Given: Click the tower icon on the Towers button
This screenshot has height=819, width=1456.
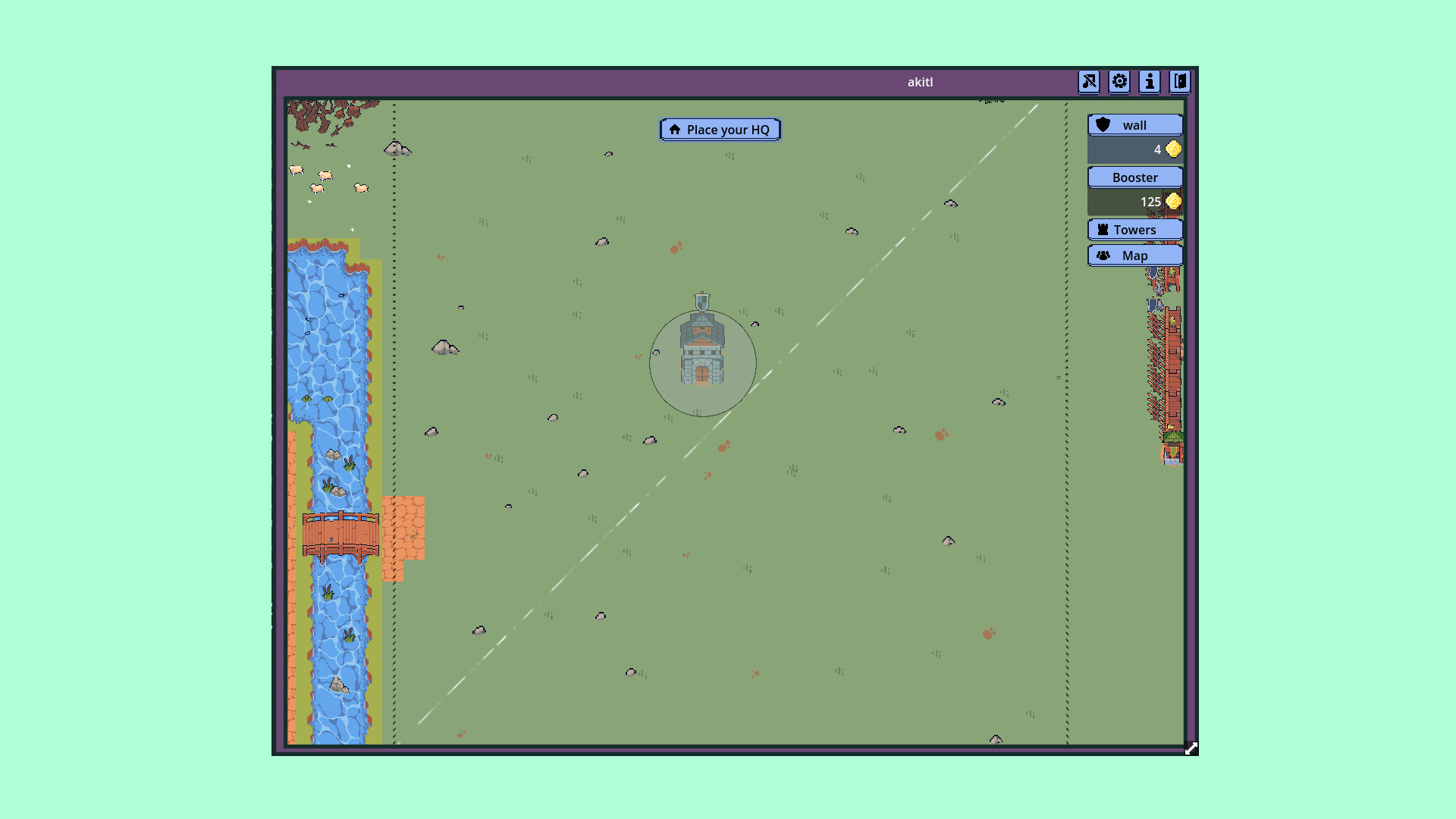Looking at the screenshot, I should click(1103, 229).
